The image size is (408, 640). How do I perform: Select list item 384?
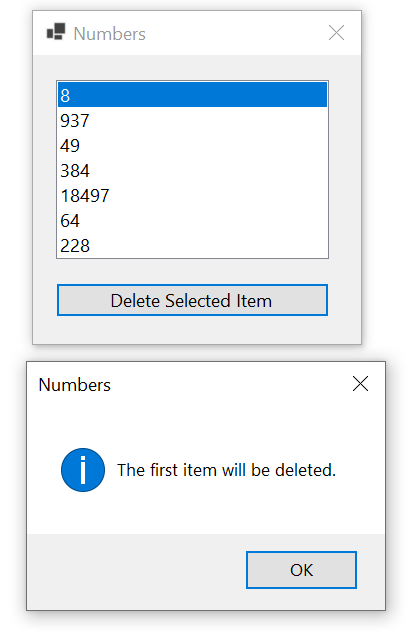pyautogui.click(x=192, y=170)
